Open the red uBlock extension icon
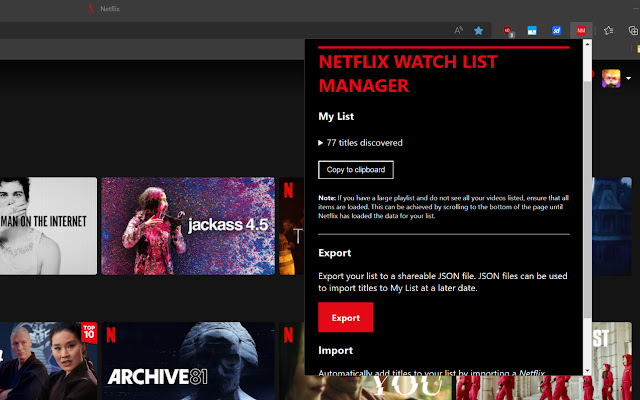Viewport: 640px width, 400px height. tap(509, 30)
